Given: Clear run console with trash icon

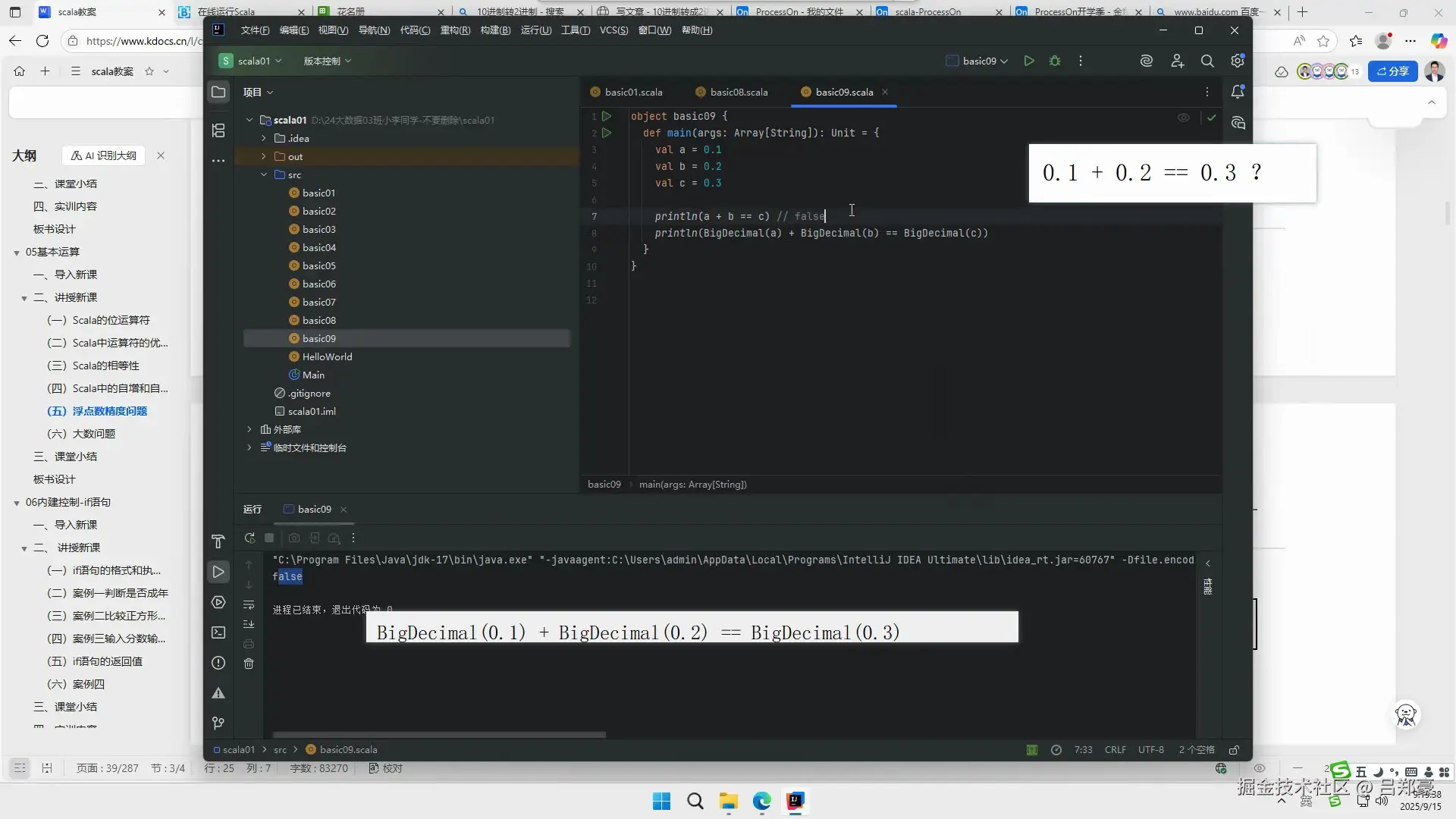Looking at the screenshot, I should [x=249, y=664].
